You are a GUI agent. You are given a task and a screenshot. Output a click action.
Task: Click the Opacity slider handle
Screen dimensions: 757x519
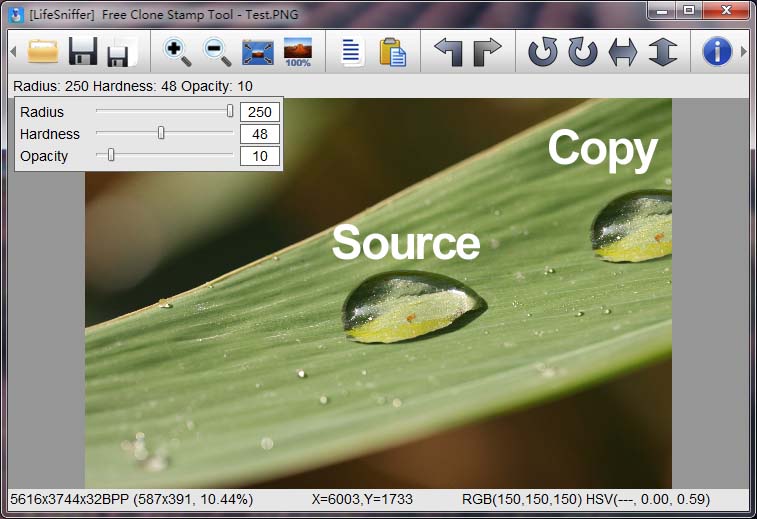(x=111, y=155)
